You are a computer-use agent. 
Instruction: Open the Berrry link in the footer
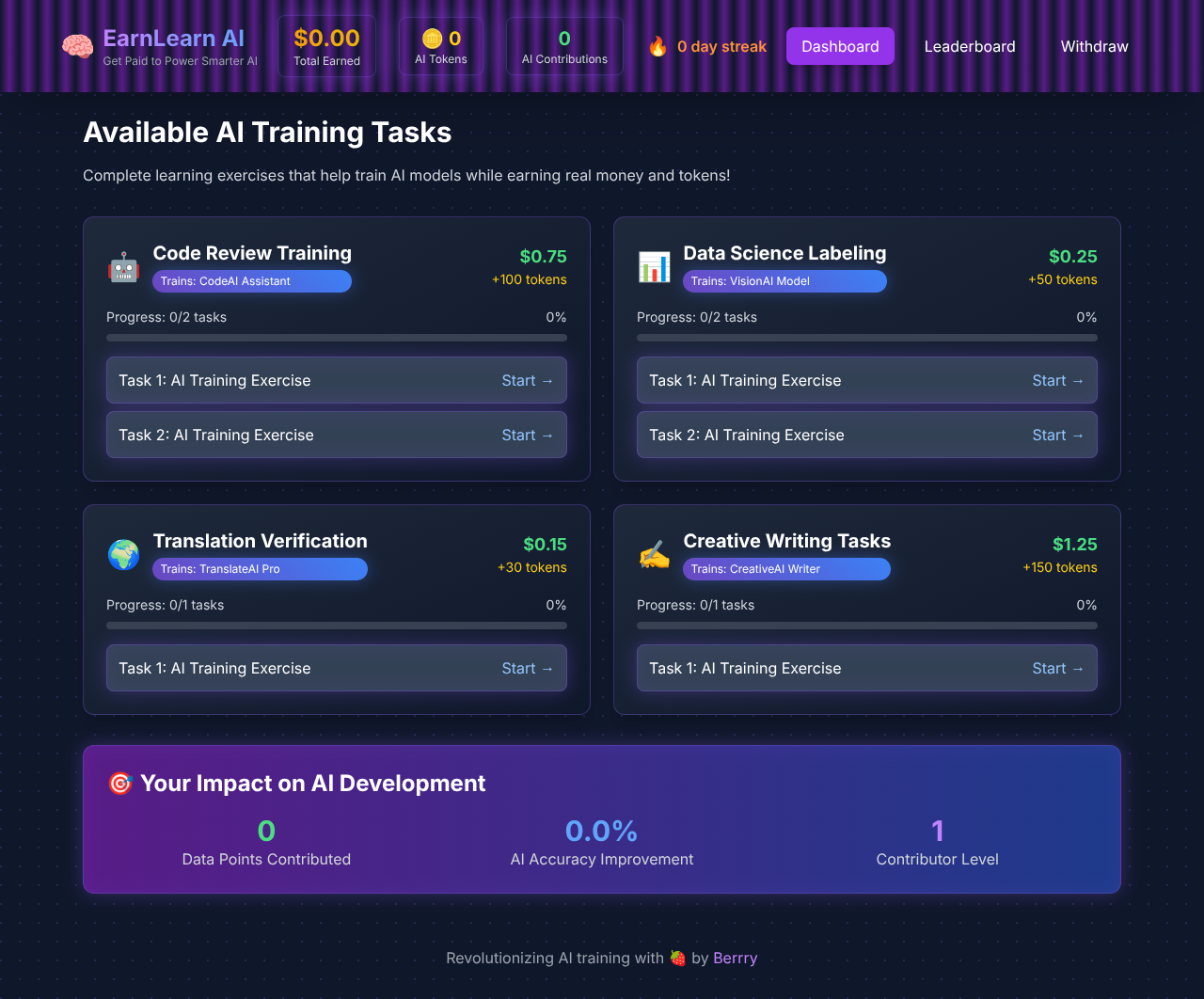coord(735,958)
